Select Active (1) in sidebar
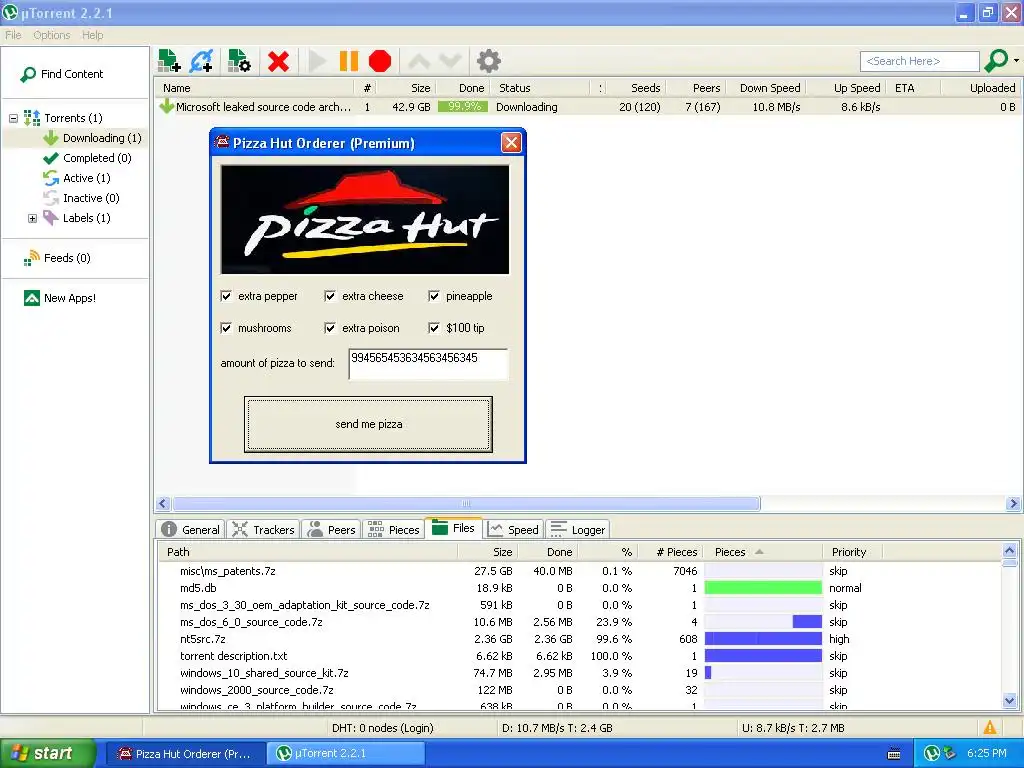The image size is (1024, 768). click(x=76, y=178)
